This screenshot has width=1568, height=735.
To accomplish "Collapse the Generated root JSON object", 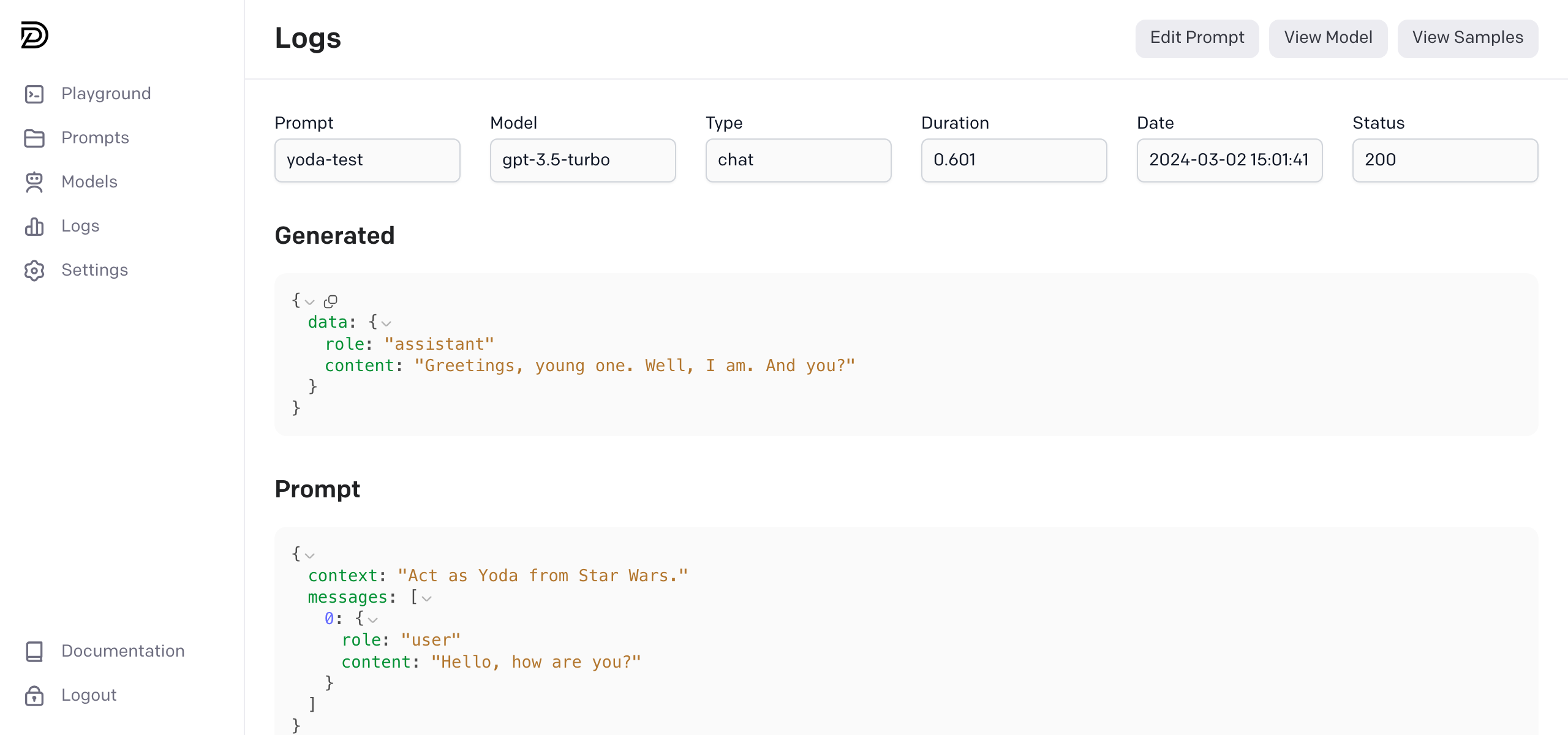I will coord(310,302).
